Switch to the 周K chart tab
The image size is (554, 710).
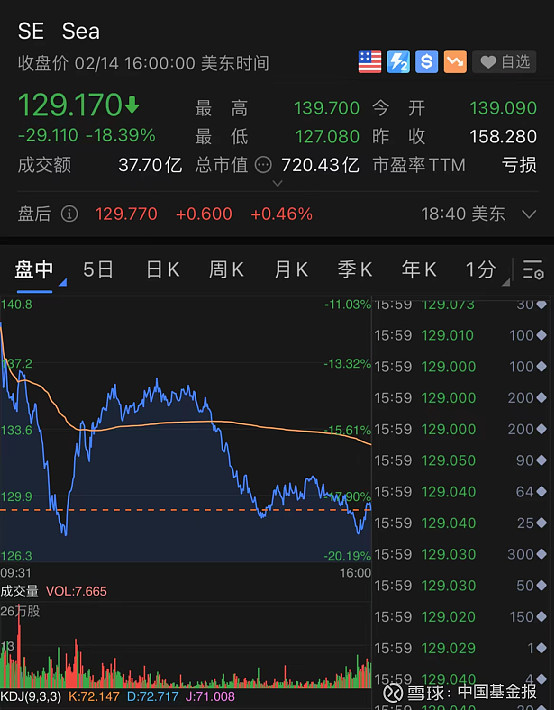pyautogui.click(x=226, y=270)
